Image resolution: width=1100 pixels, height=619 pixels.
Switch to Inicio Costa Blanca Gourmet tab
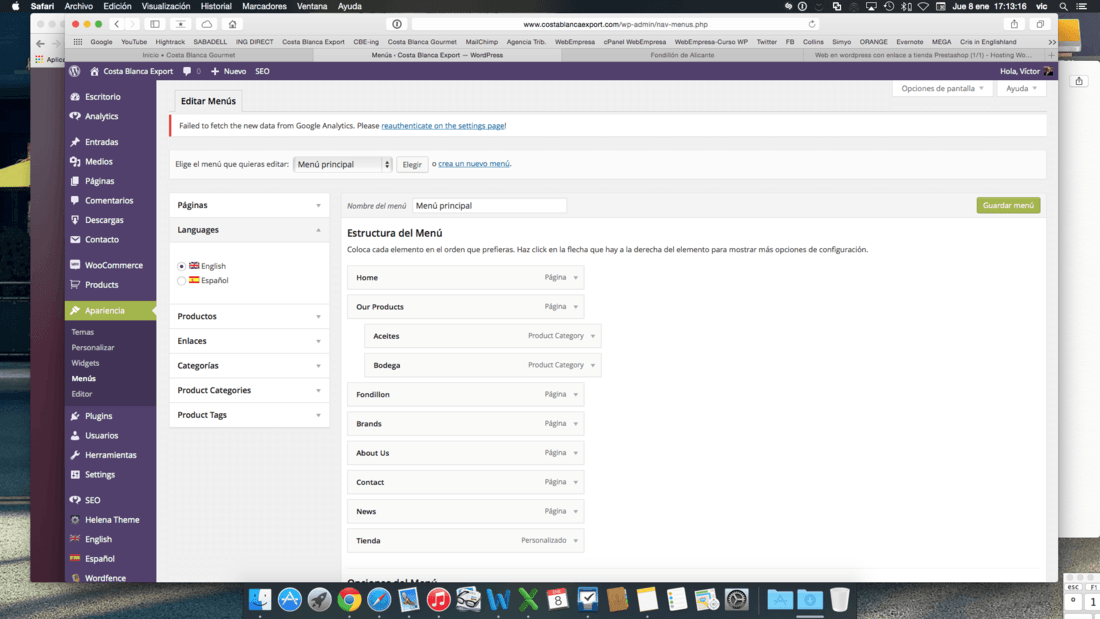(x=188, y=55)
